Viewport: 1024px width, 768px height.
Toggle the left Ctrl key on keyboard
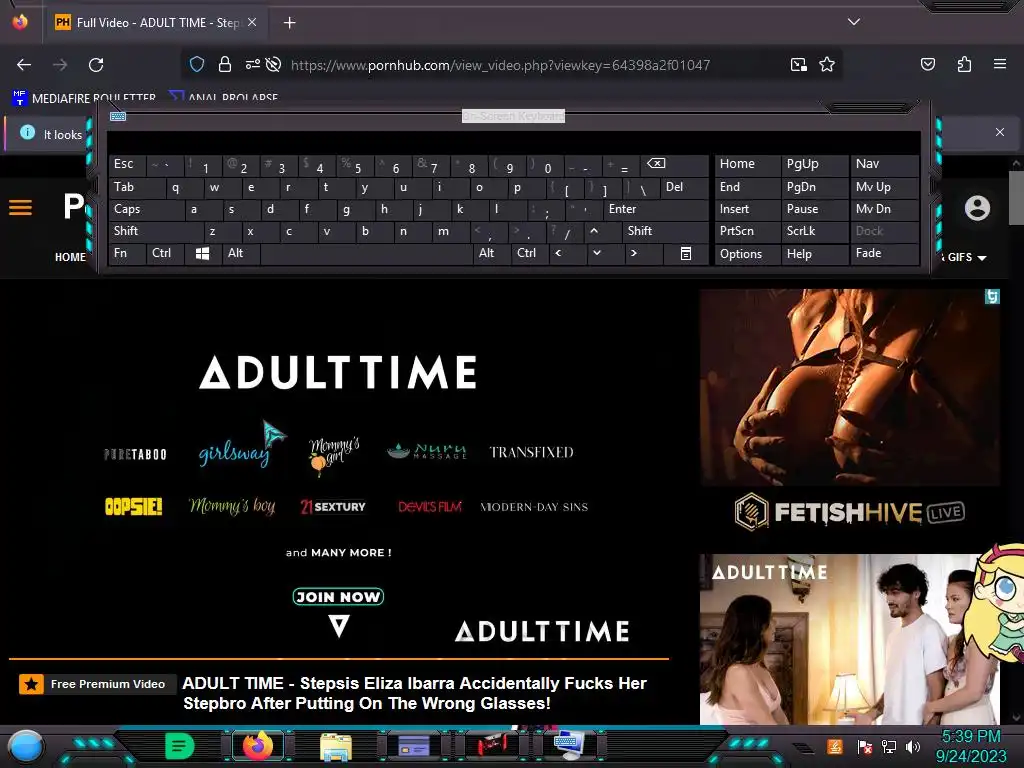[165, 253]
